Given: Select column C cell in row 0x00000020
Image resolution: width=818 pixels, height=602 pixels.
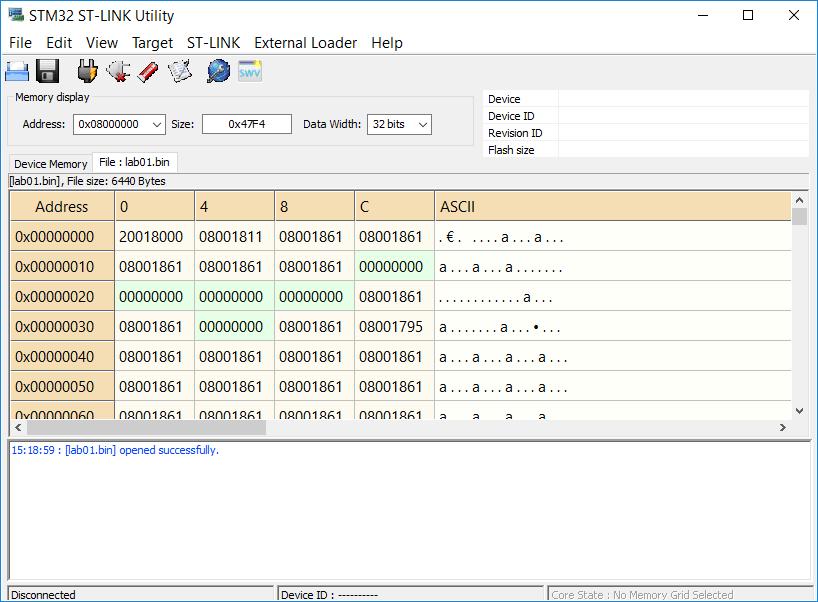Looking at the screenshot, I should pos(395,297).
